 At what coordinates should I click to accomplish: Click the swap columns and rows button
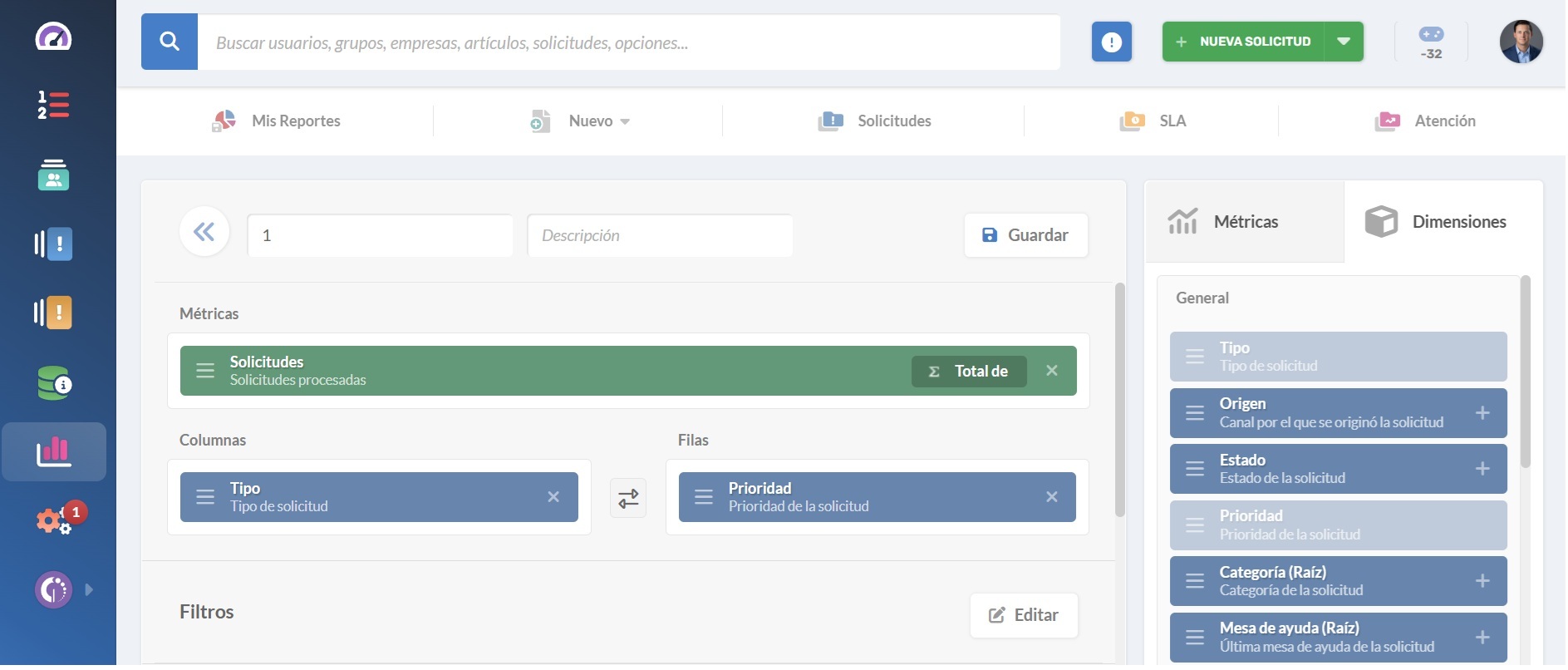(x=628, y=499)
